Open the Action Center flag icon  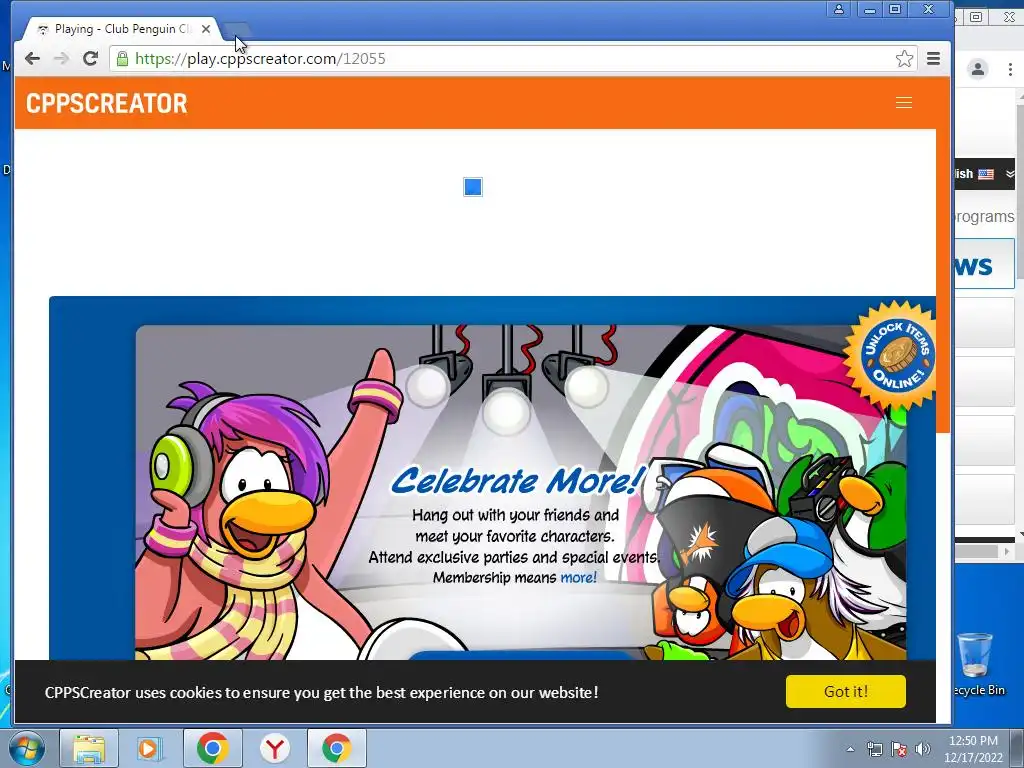point(899,749)
